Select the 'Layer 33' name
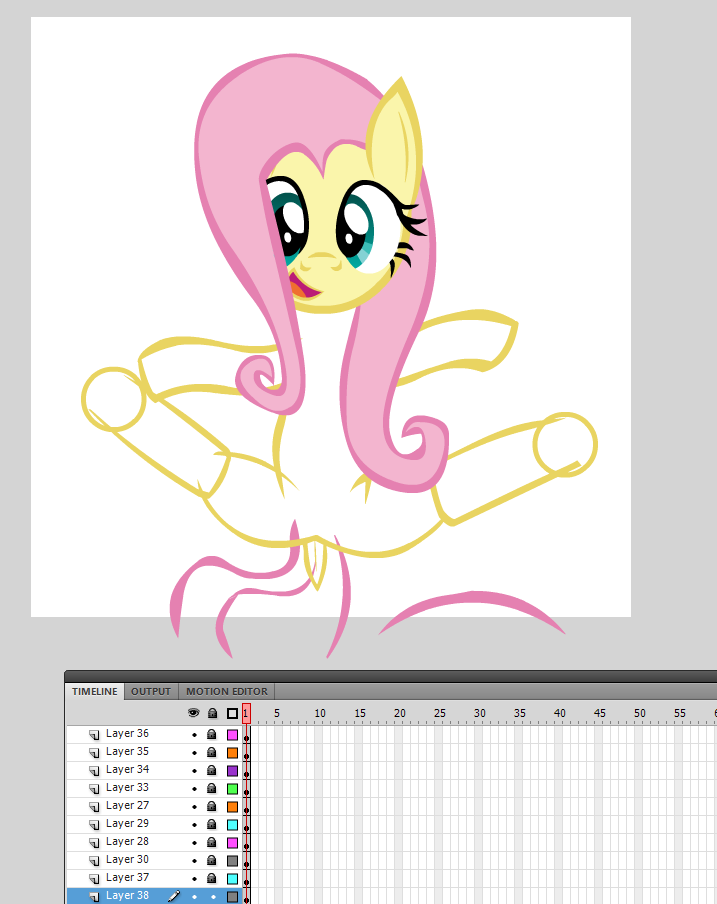This screenshot has height=904, width=717. tap(127, 787)
